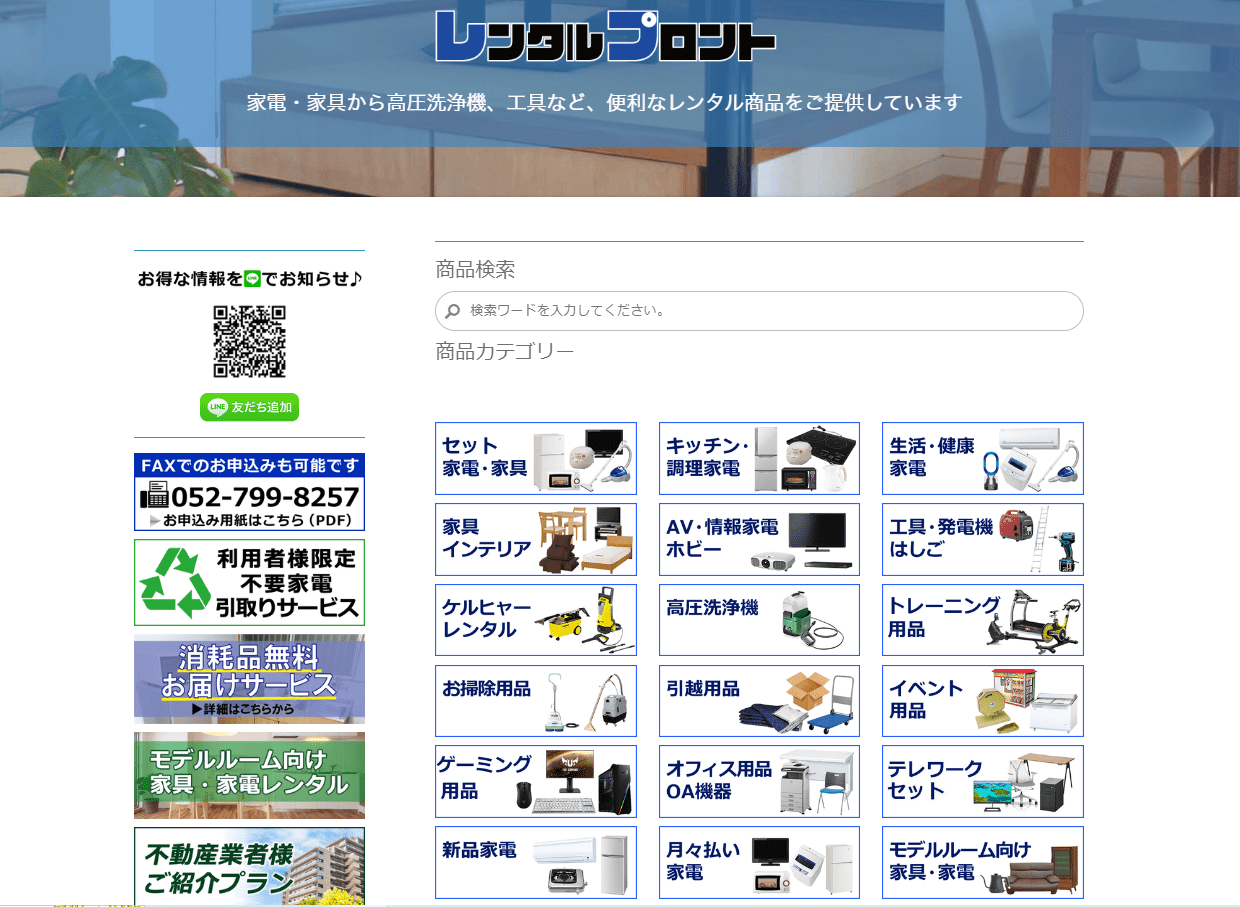Viewport: 1240px width, 907px height.
Task: Choose the AV・情報家電ホビー category
Action: pos(759,539)
